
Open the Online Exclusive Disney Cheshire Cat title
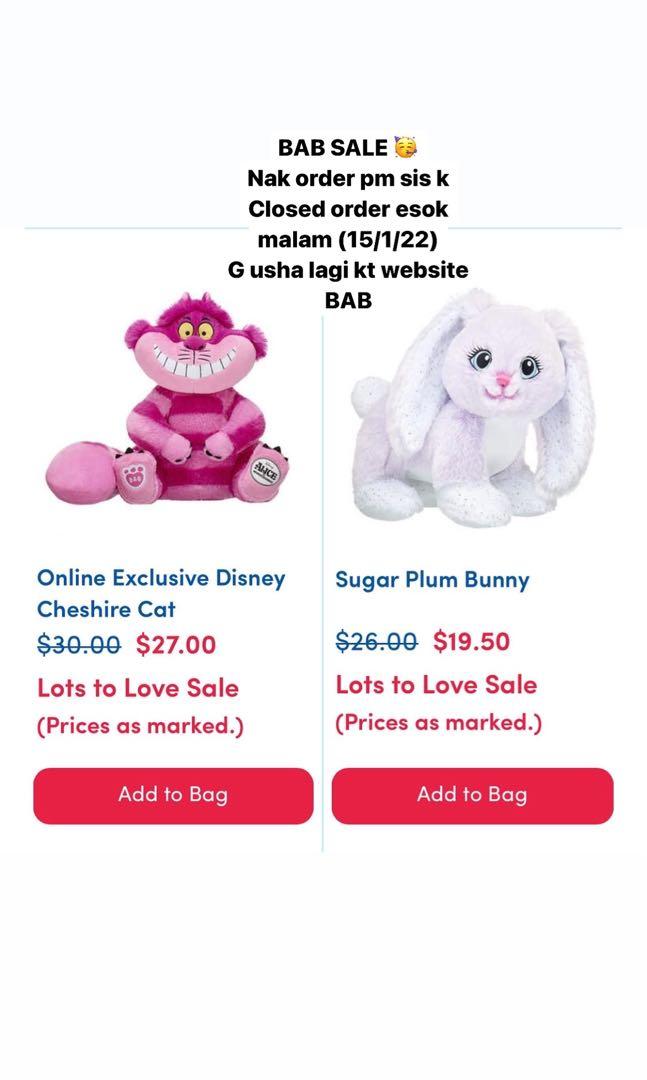click(161, 593)
